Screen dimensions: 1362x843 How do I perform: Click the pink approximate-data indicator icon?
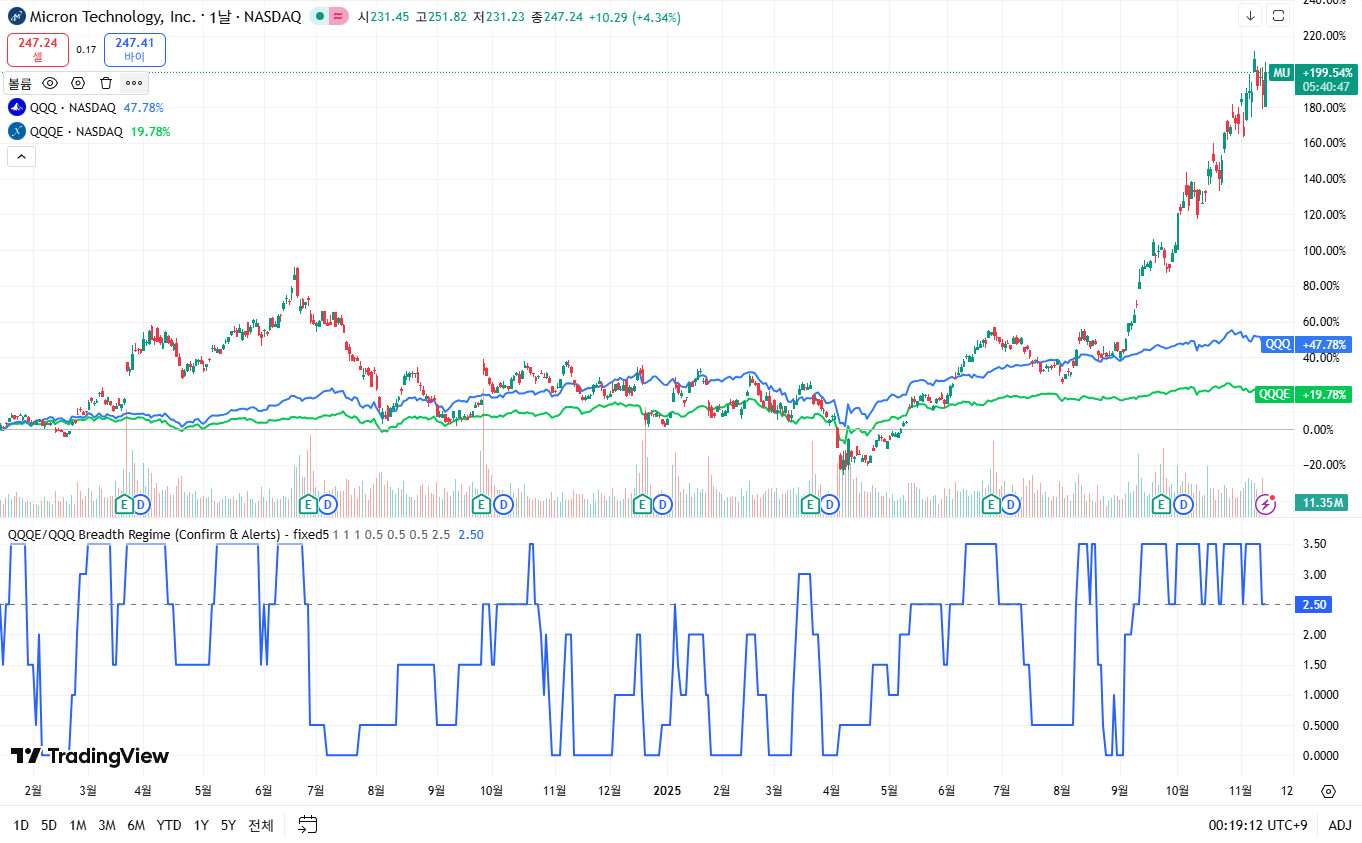(x=339, y=16)
